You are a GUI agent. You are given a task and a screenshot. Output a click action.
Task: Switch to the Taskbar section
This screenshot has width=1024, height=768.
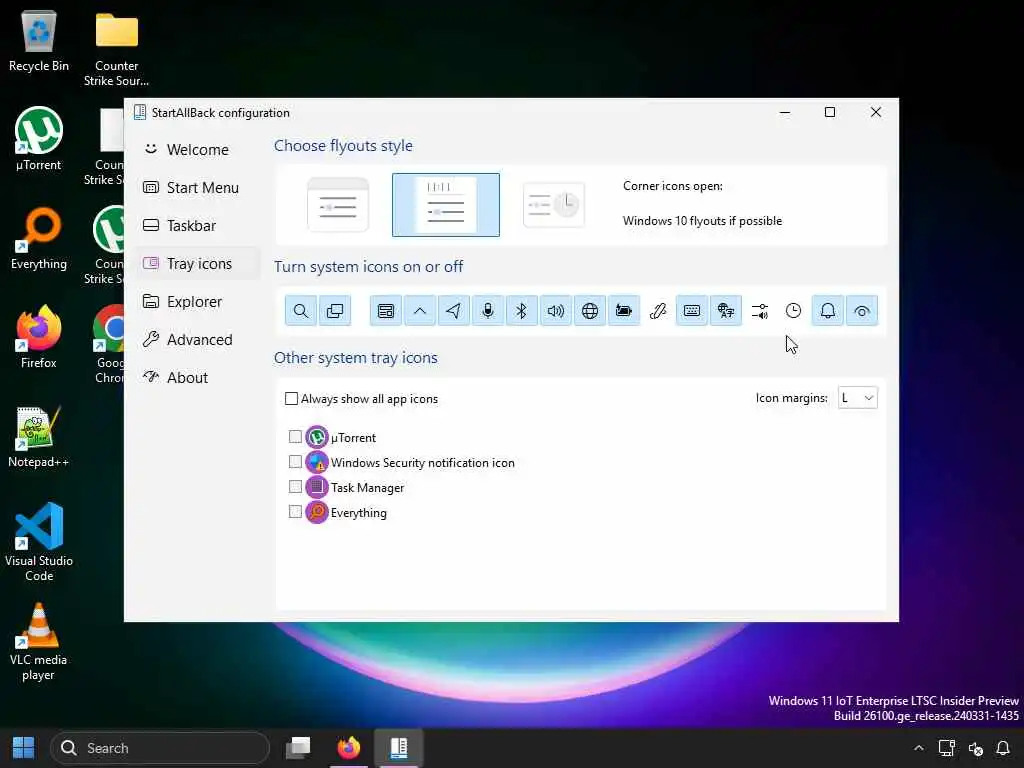199,225
